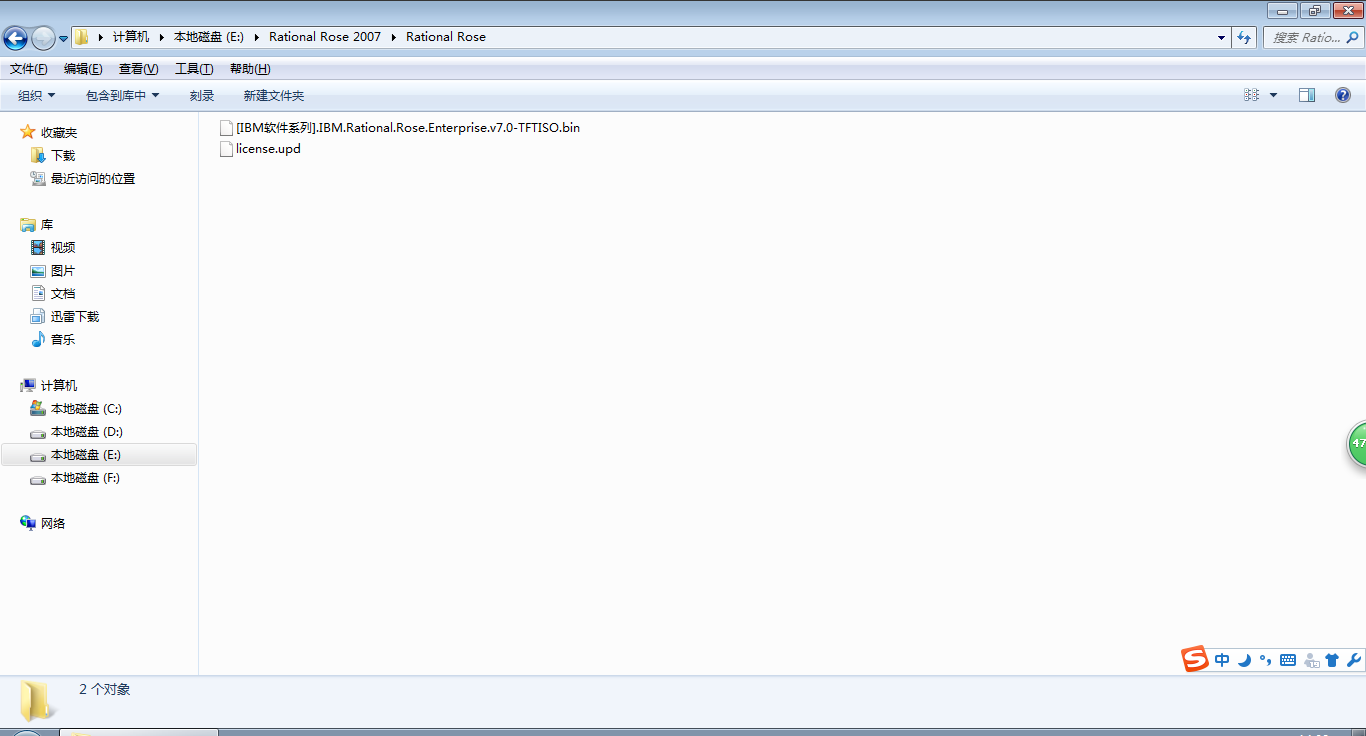Click the change view icon in the toolbar
Screen dimensions: 1366x736
click(1251, 95)
